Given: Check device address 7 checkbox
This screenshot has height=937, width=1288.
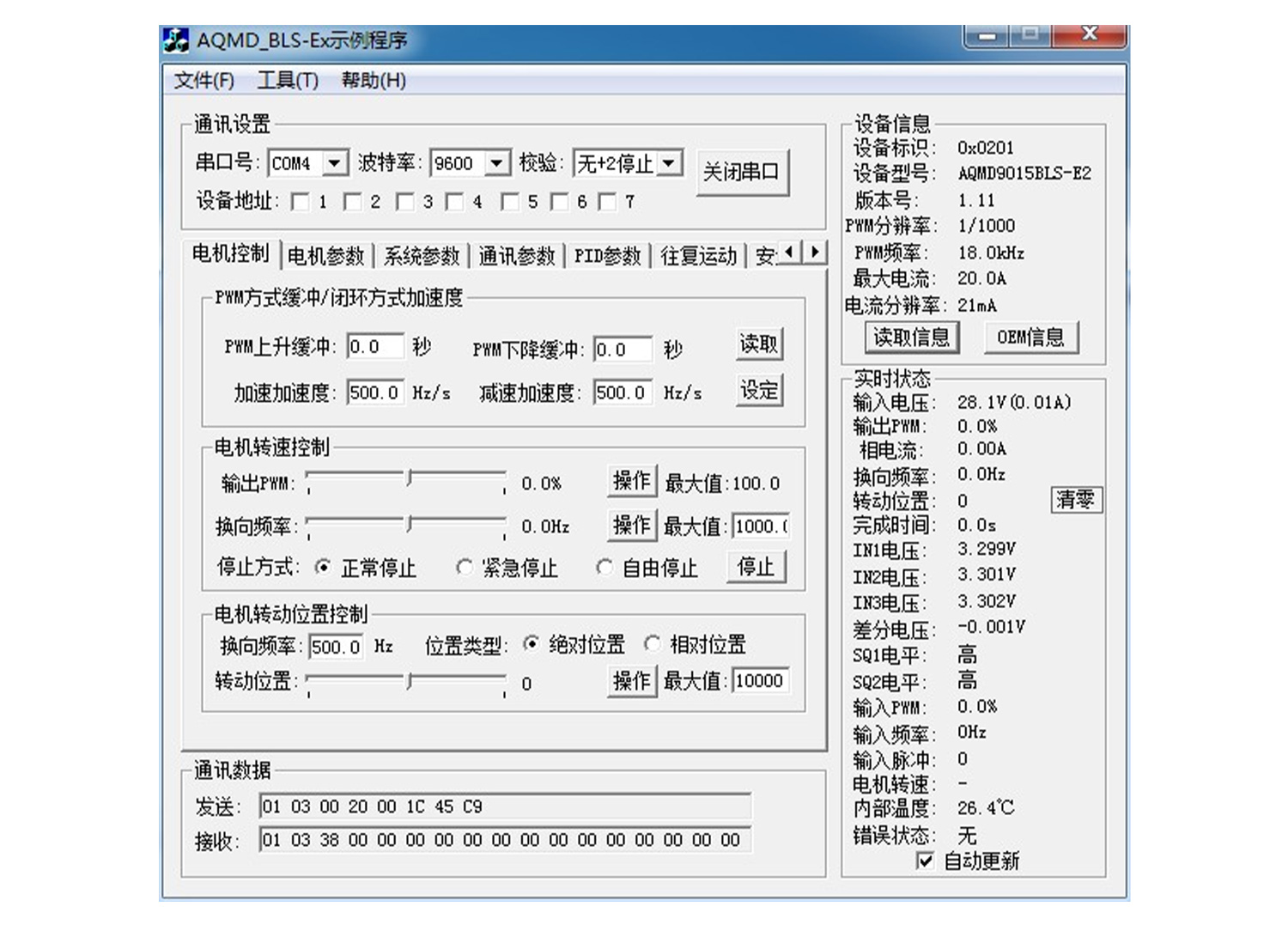Looking at the screenshot, I should (608, 202).
